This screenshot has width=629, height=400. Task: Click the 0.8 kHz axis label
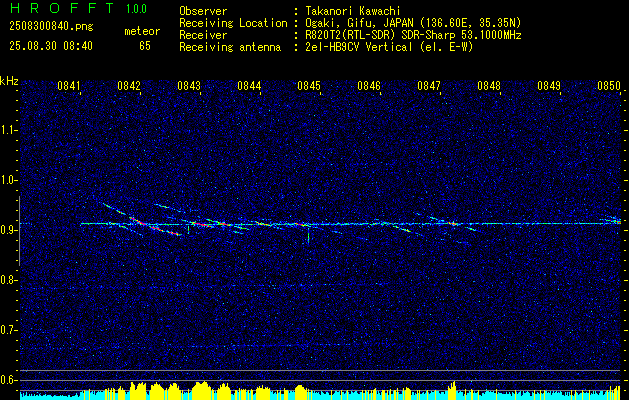coord(9,280)
